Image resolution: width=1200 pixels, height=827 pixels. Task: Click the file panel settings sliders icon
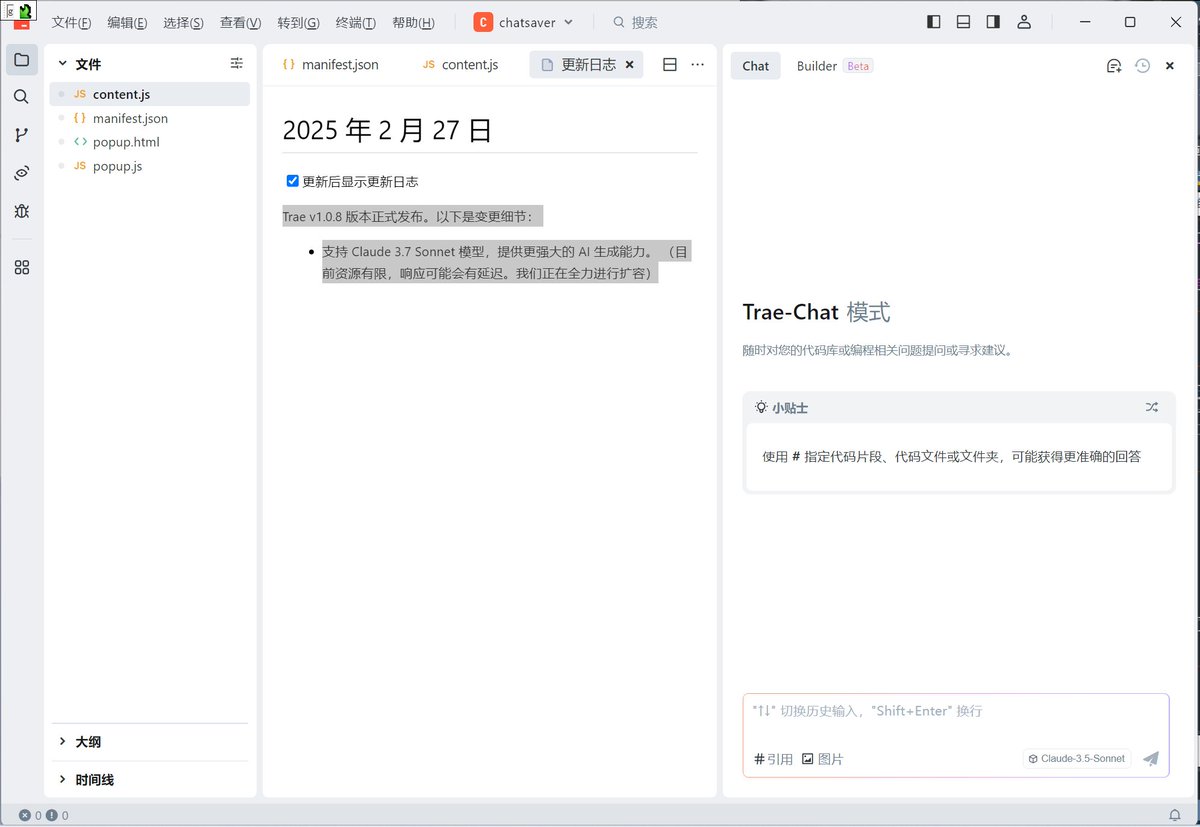pyautogui.click(x=237, y=63)
